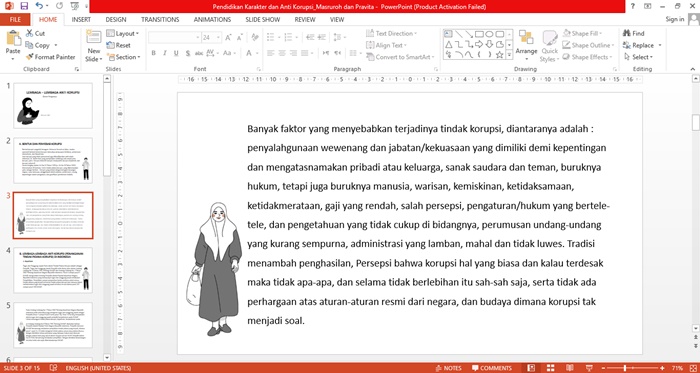Reset the slide layout with Reset
Screen dimensions: 700x373
point(119,46)
